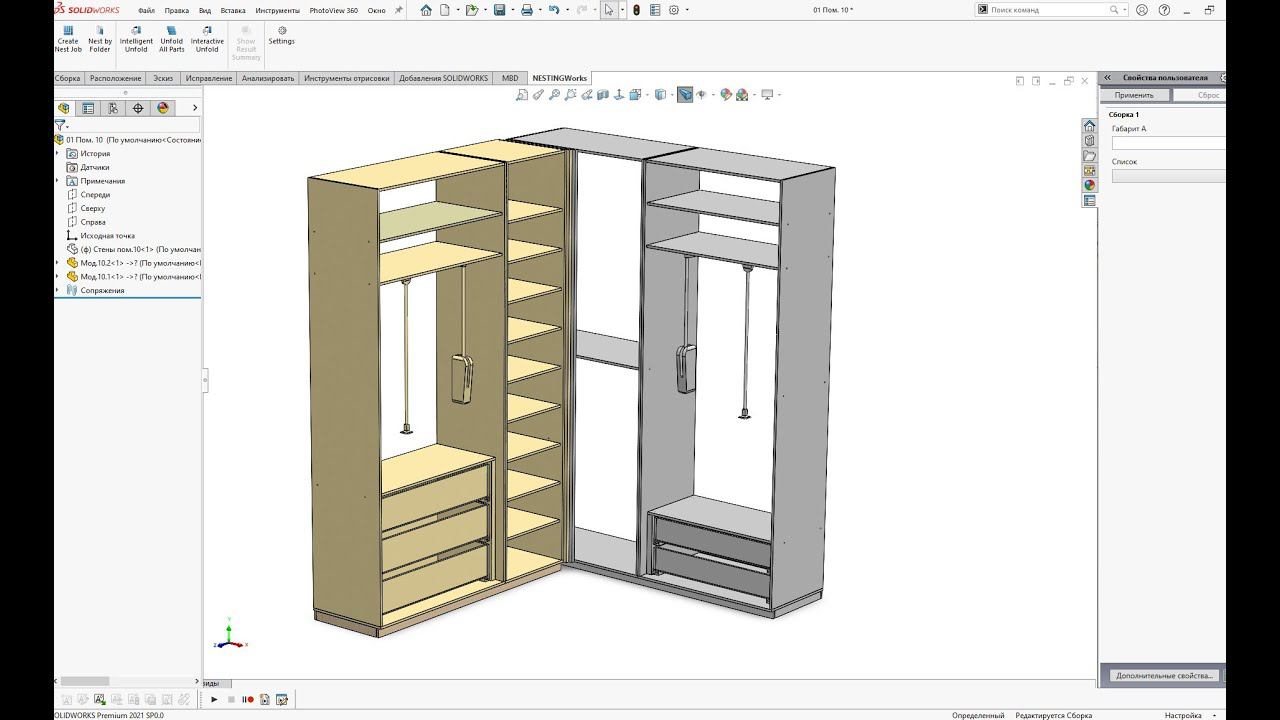Screen dimensions: 1280x720
Task: Click the Дополнительные свойства button
Action: pos(1166,676)
